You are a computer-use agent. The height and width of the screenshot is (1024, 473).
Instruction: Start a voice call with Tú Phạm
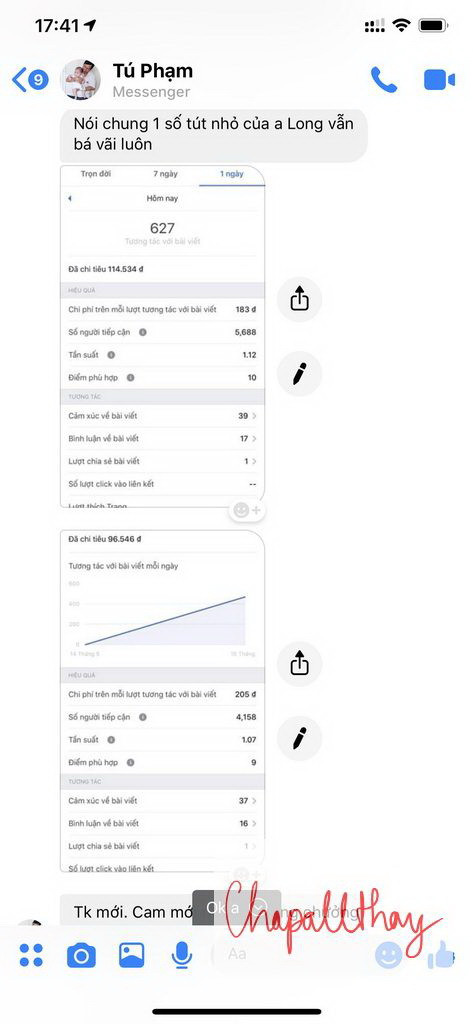coord(383,80)
